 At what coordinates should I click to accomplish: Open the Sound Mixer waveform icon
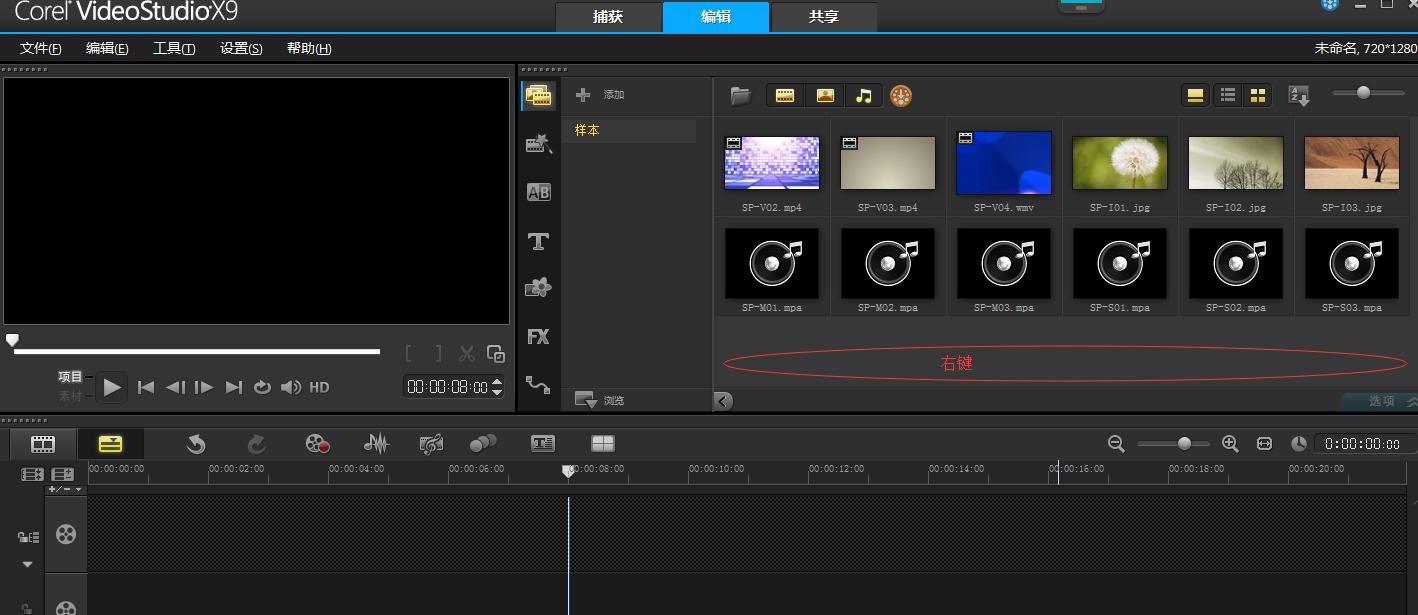[x=376, y=444]
